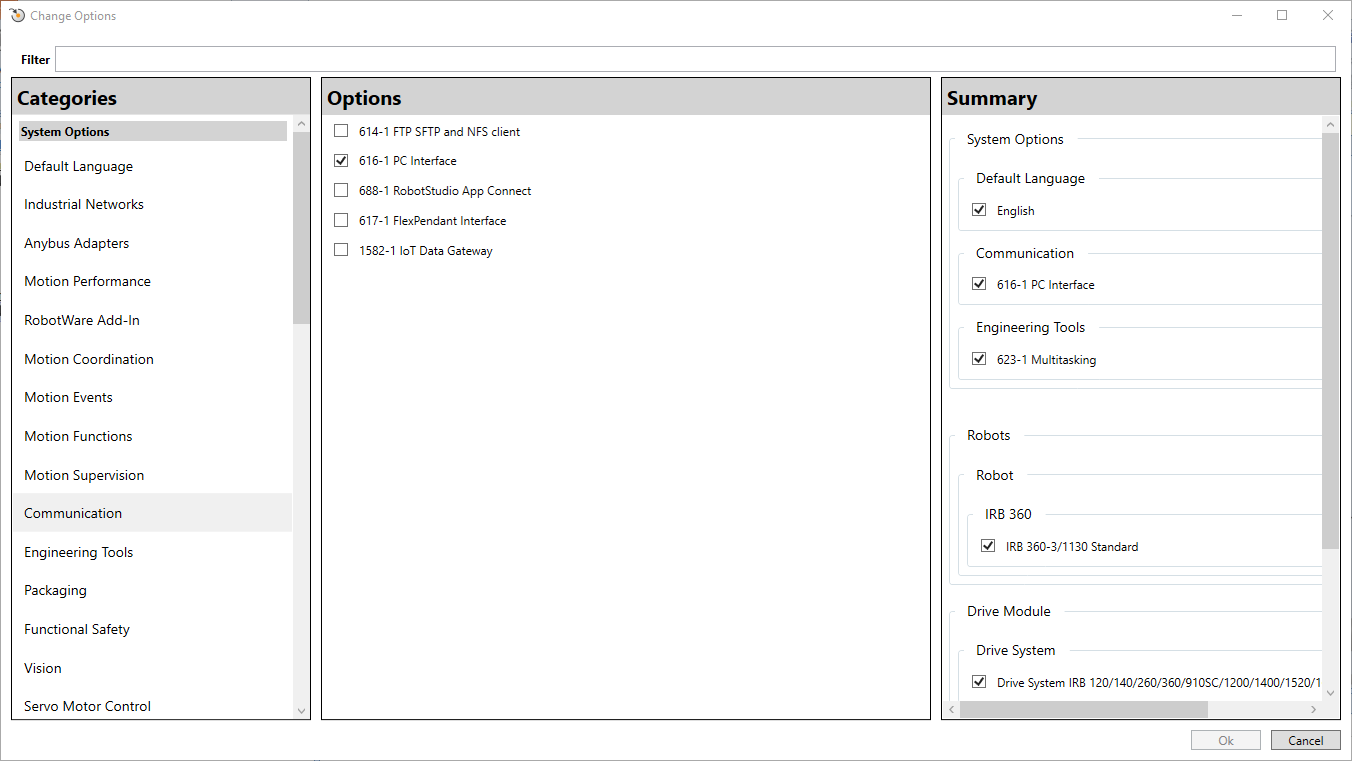Select the Motion Supervision category
Viewport: 1352px width, 761px height.
[x=152, y=475]
